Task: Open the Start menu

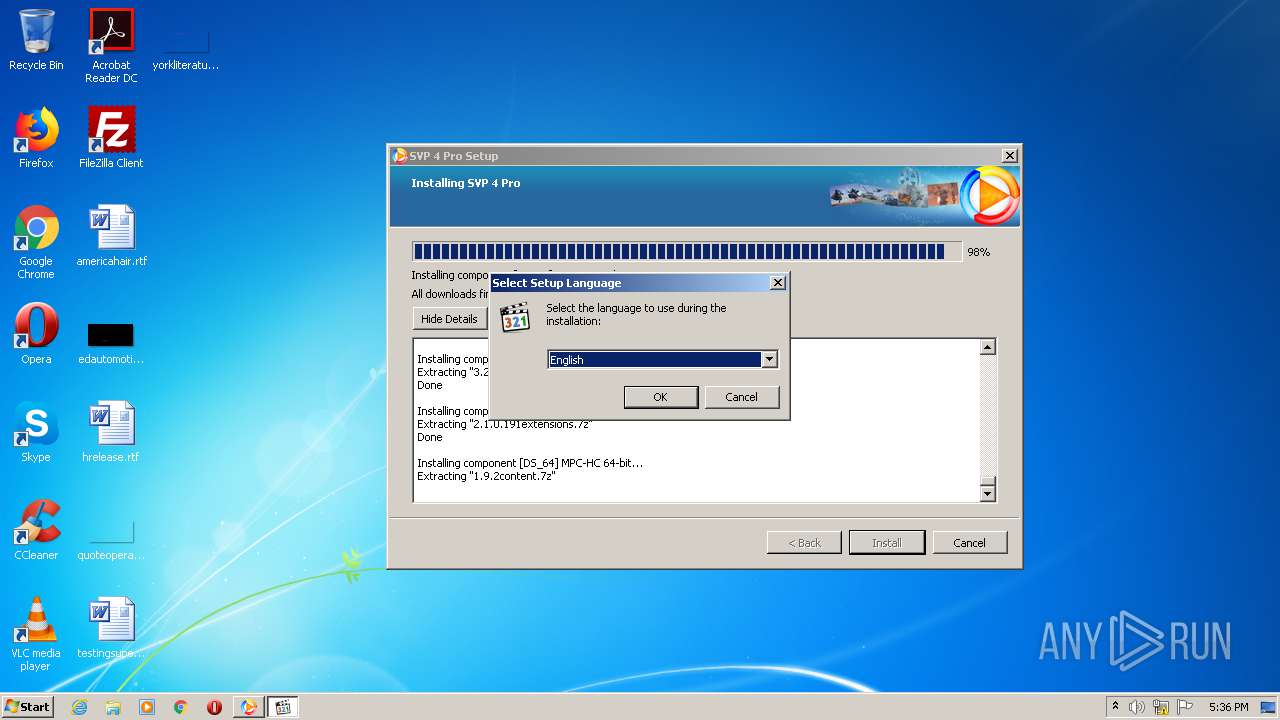Action: click(x=28, y=707)
